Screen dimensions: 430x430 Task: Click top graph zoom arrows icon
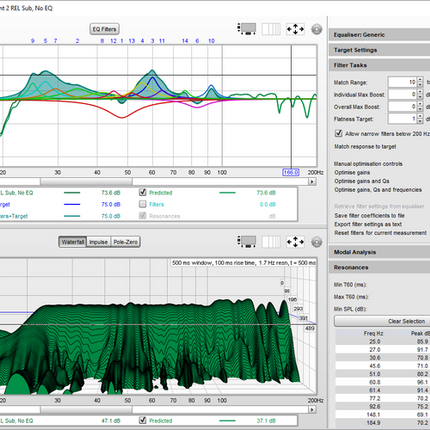295,29
